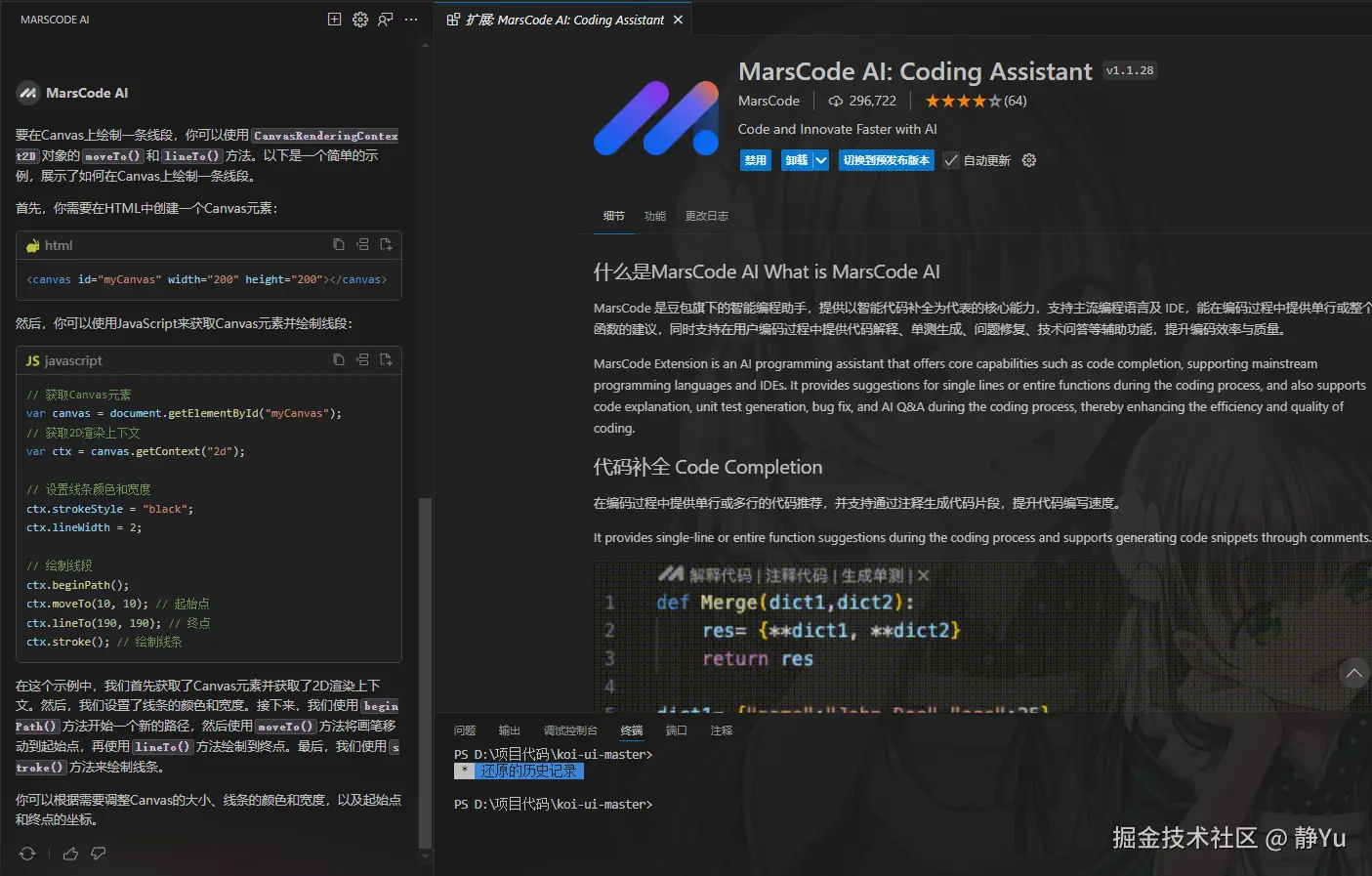1372x876 pixels.
Task: Open the feedback icon in MarsCode AI header
Action: point(386,20)
